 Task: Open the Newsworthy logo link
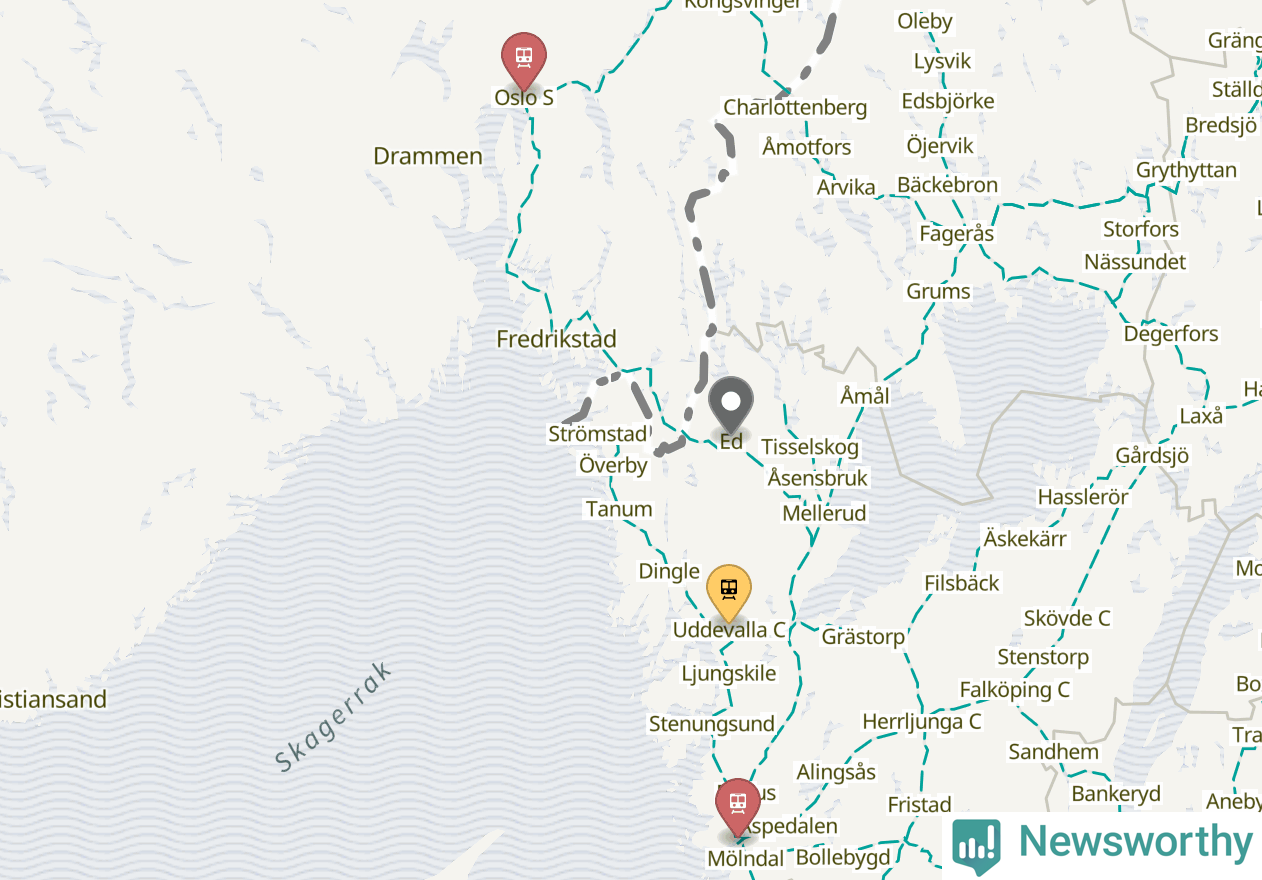point(1102,845)
